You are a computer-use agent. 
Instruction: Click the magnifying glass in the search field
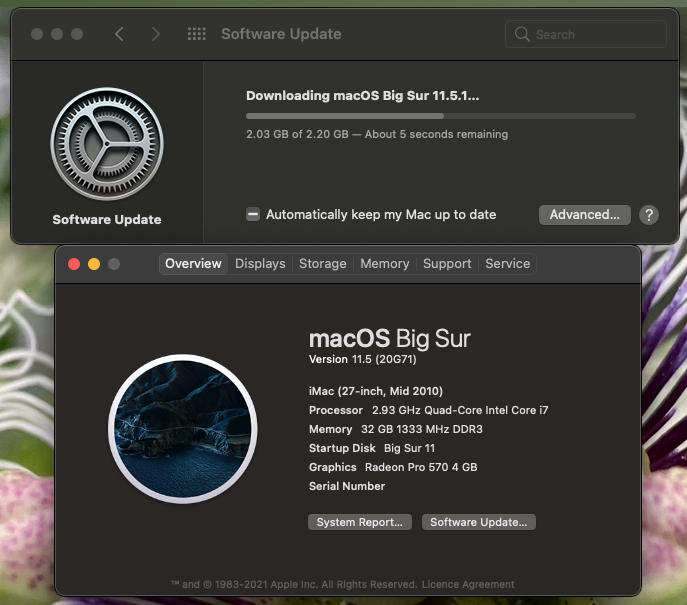pyautogui.click(x=522, y=34)
